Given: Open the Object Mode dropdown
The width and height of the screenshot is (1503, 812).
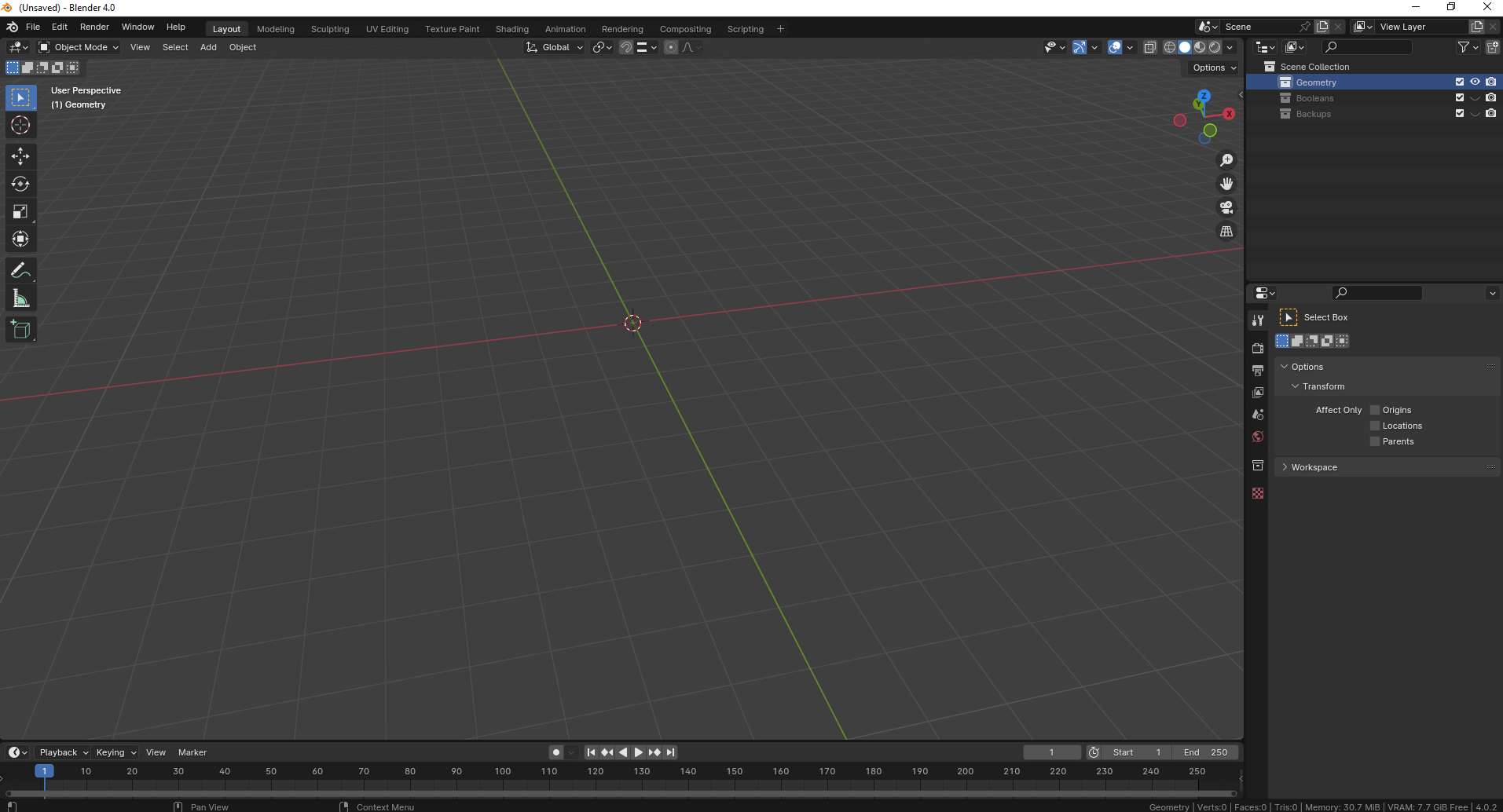Looking at the screenshot, I should pyautogui.click(x=79, y=47).
